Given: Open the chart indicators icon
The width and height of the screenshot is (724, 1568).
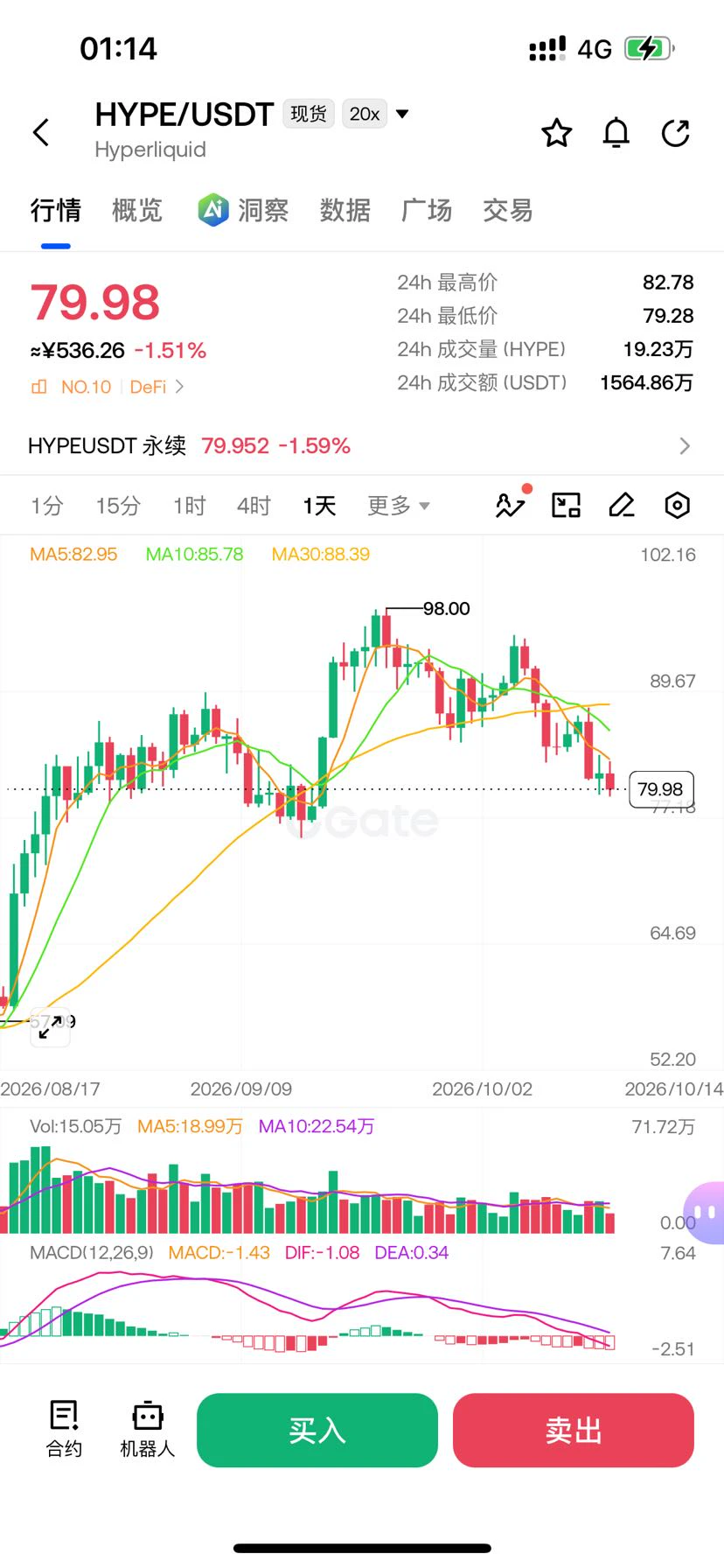Looking at the screenshot, I should point(511,504).
